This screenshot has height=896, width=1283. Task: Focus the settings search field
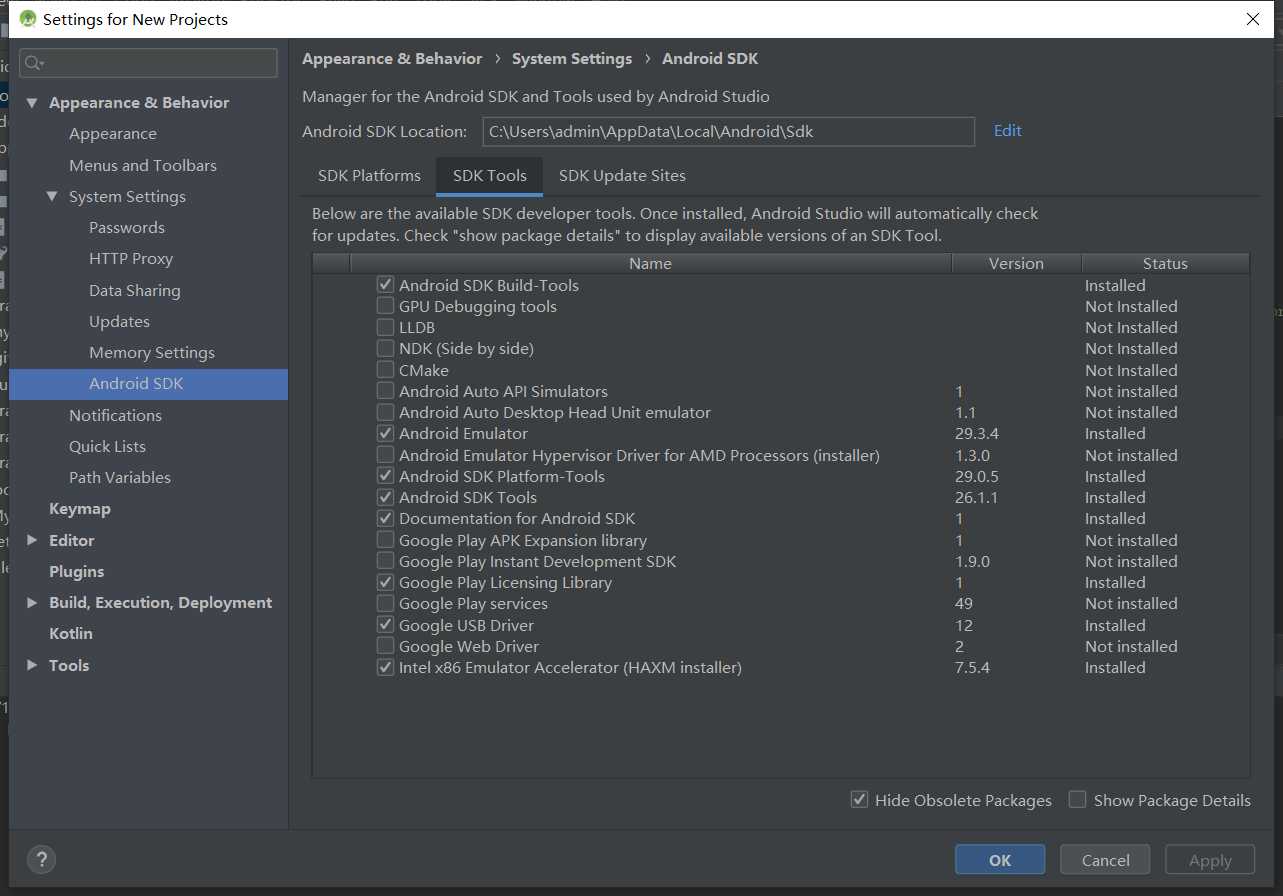click(x=149, y=63)
